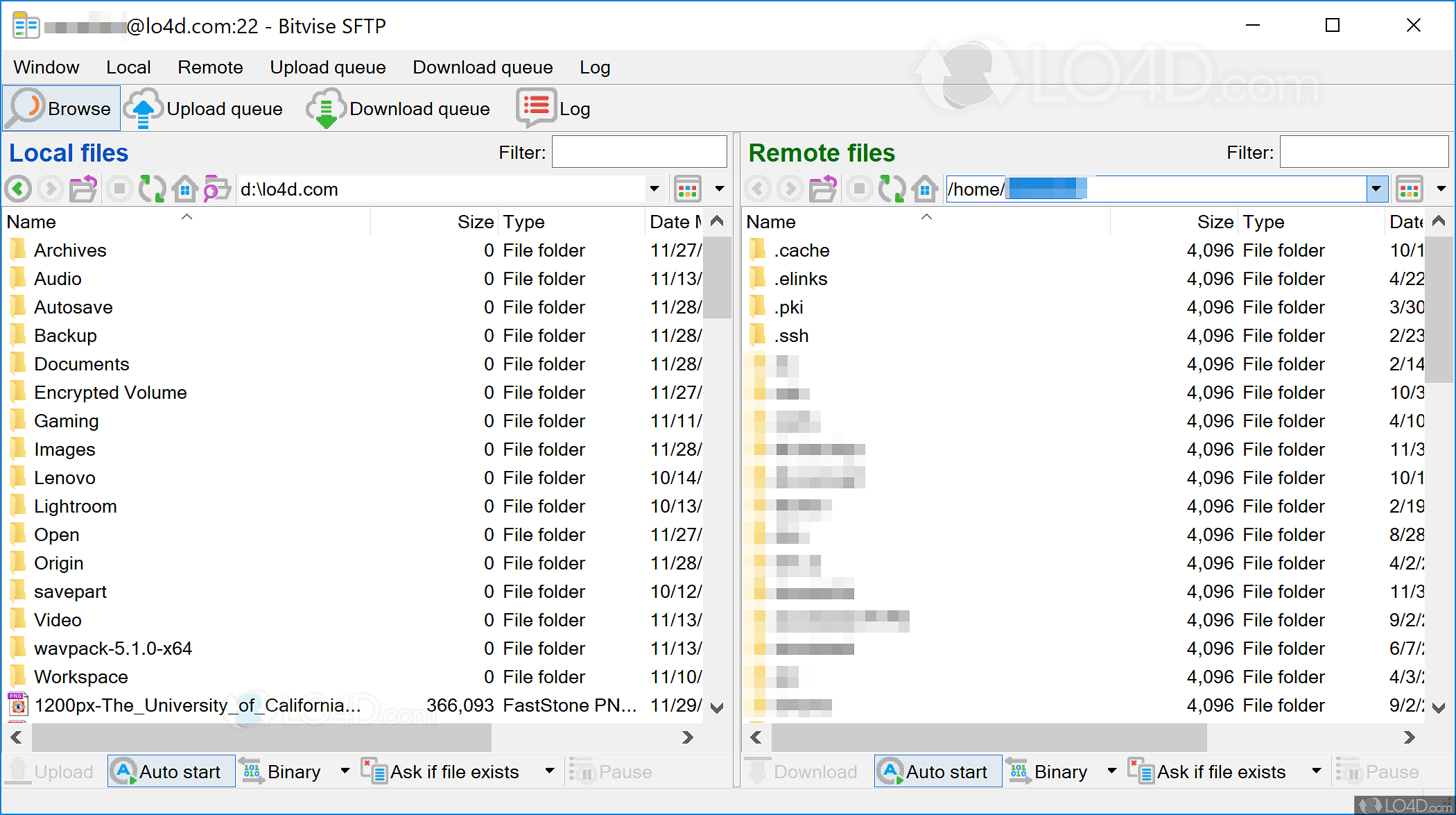Go back in remote files navigation
Screen dimensions: 1456x815
coord(758,189)
